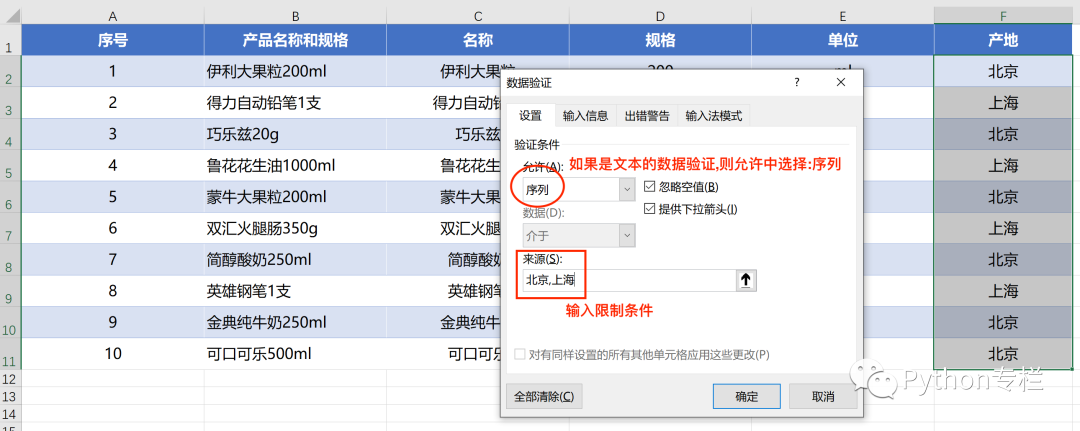Open the 输入法模式 tab
The image size is (1080, 431).
(714, 116)
